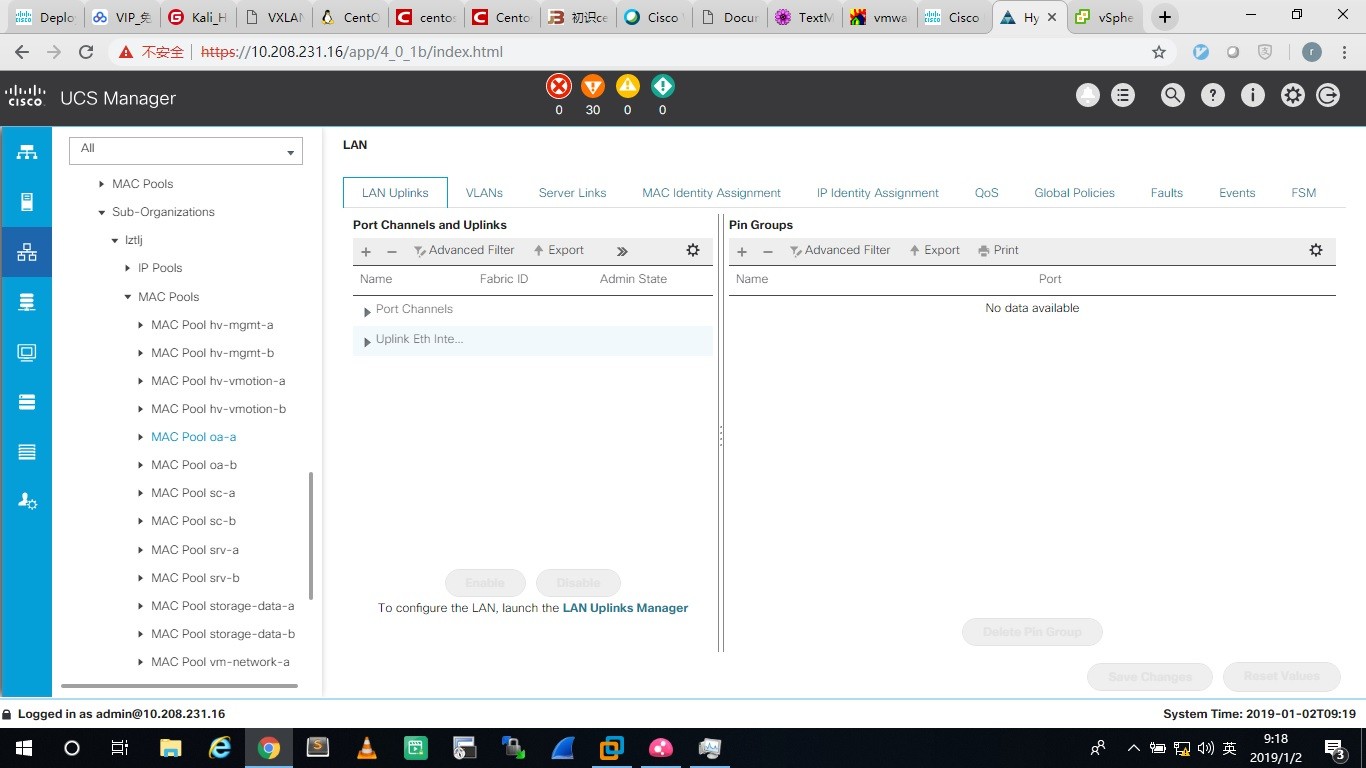Open the IP Identity Assignment tab

point(878,193)
